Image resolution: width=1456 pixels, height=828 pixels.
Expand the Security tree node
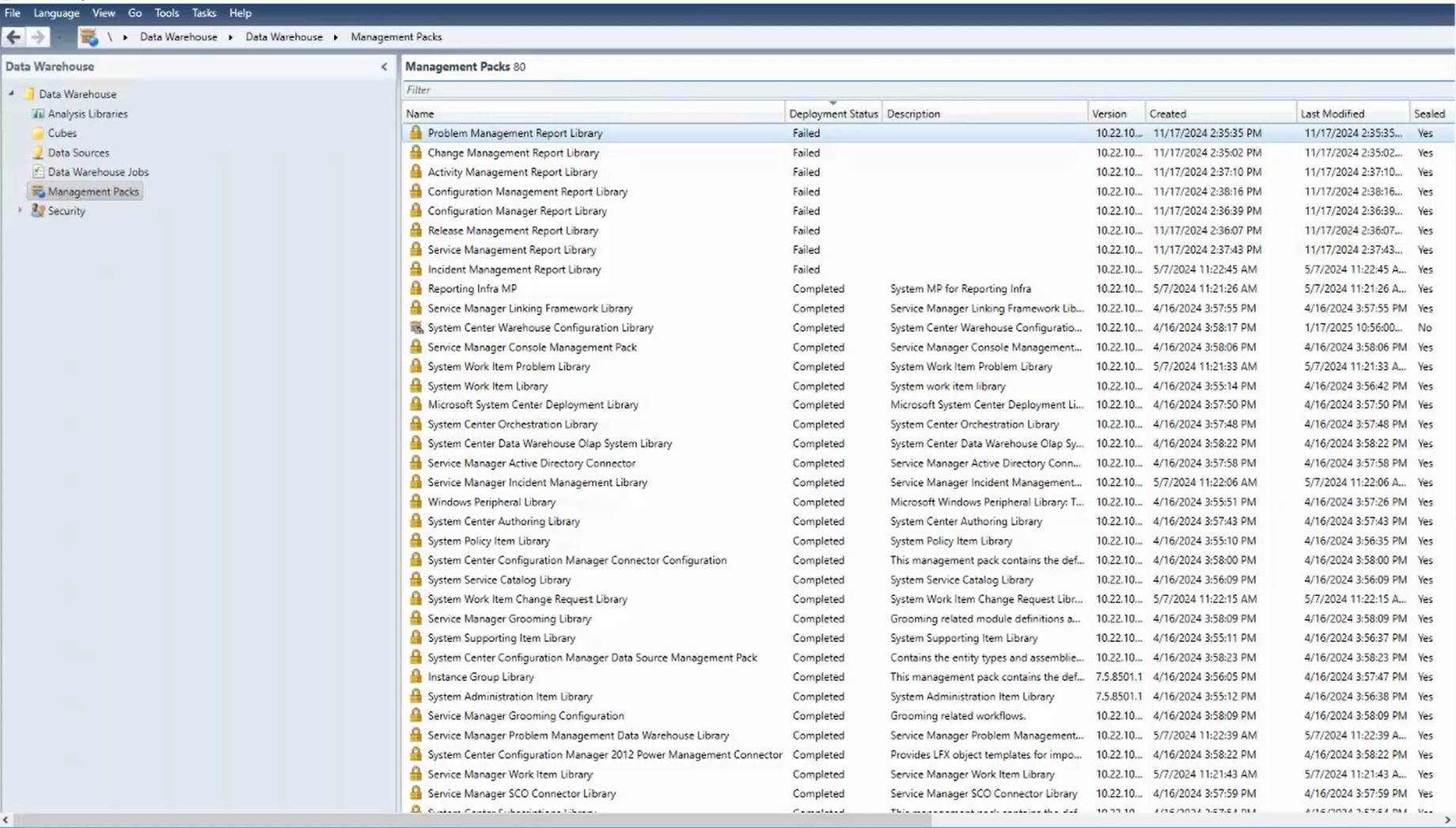20,211
